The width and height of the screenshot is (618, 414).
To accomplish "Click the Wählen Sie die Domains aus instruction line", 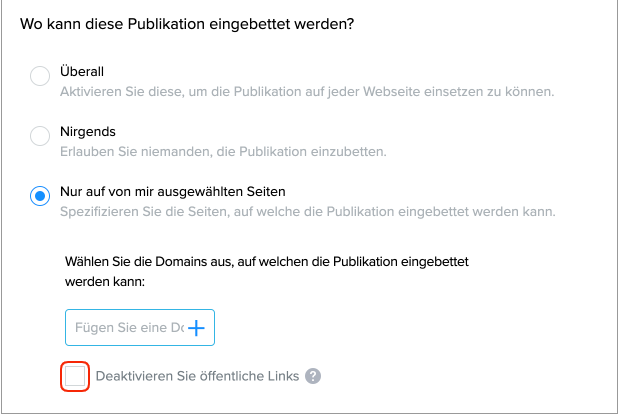I will point(267,261).
